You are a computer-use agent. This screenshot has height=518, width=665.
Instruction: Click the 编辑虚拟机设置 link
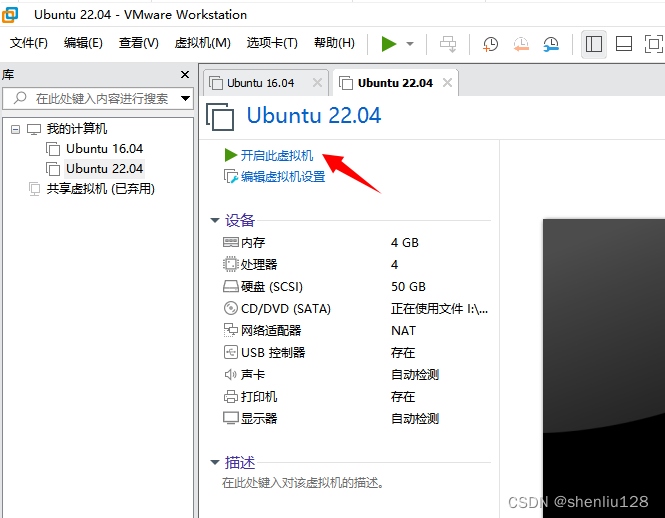[283, 176]
